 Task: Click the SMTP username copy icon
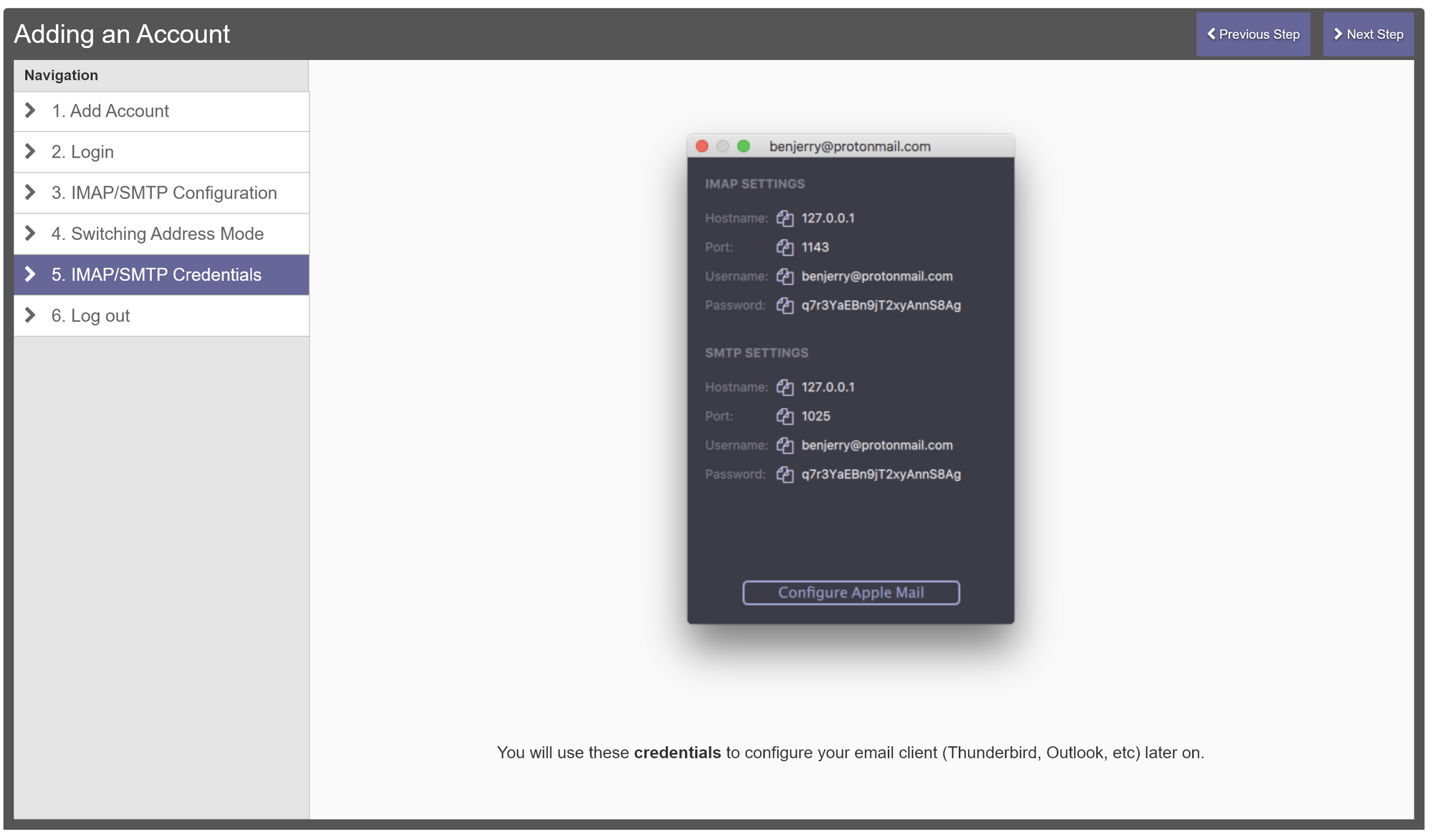coord(784,444)
